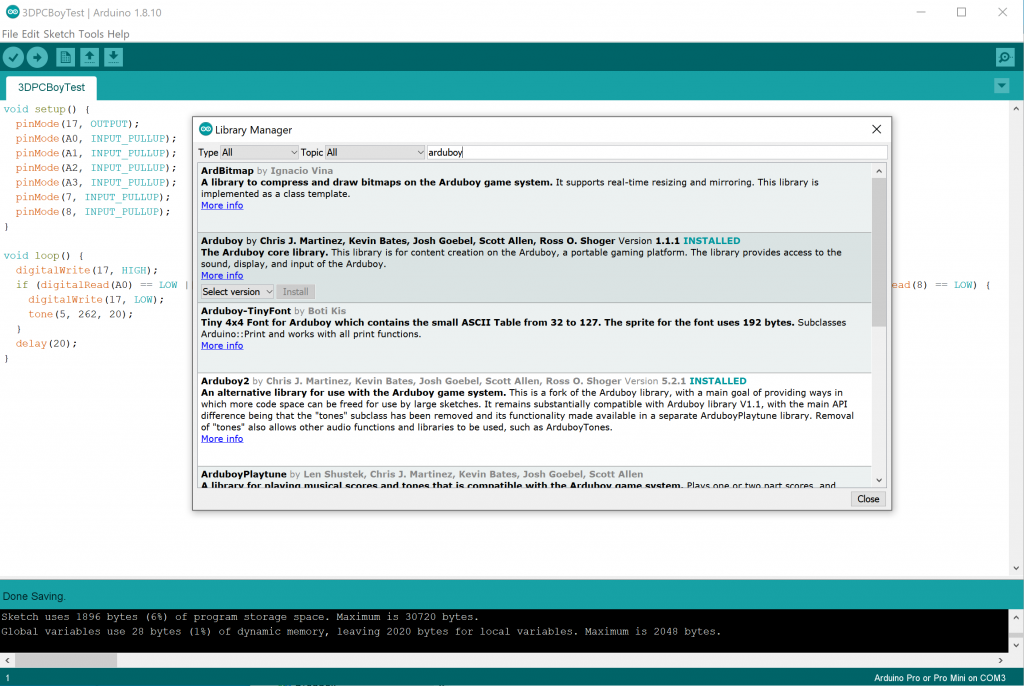Click the Arduboy 1.1.1 INSTALLED label
The height and width of the screenshot is (686, 1024).
711,240
